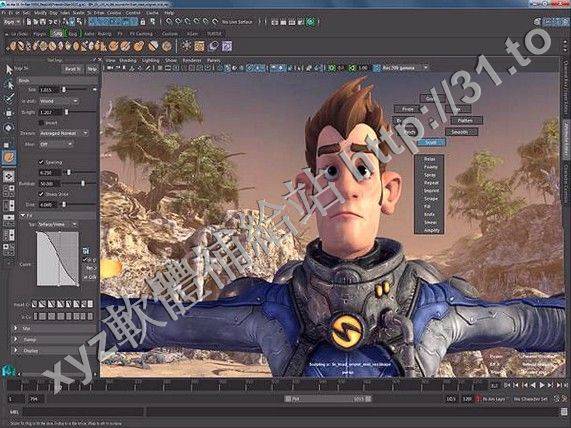Viewport: 571px width, 428px height.
Task: Pick the Paint Selection brush tool
Action: pyautogui.click(x=9, y=98)
